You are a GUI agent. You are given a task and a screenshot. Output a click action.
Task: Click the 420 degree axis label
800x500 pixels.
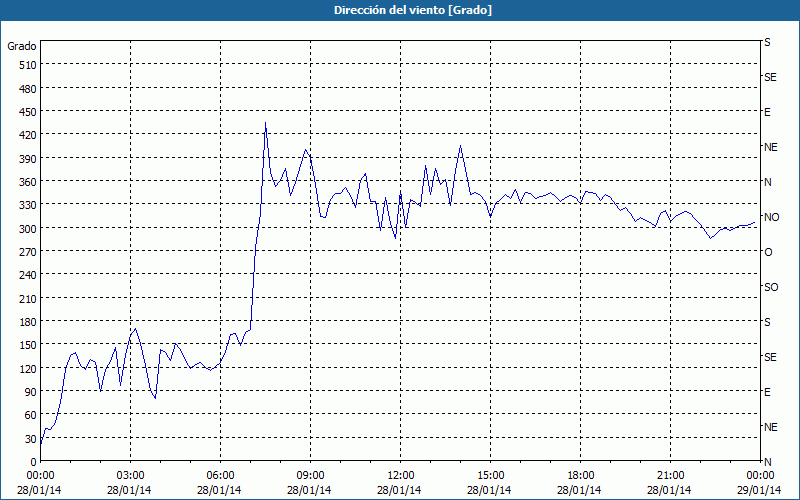point(28,135)
